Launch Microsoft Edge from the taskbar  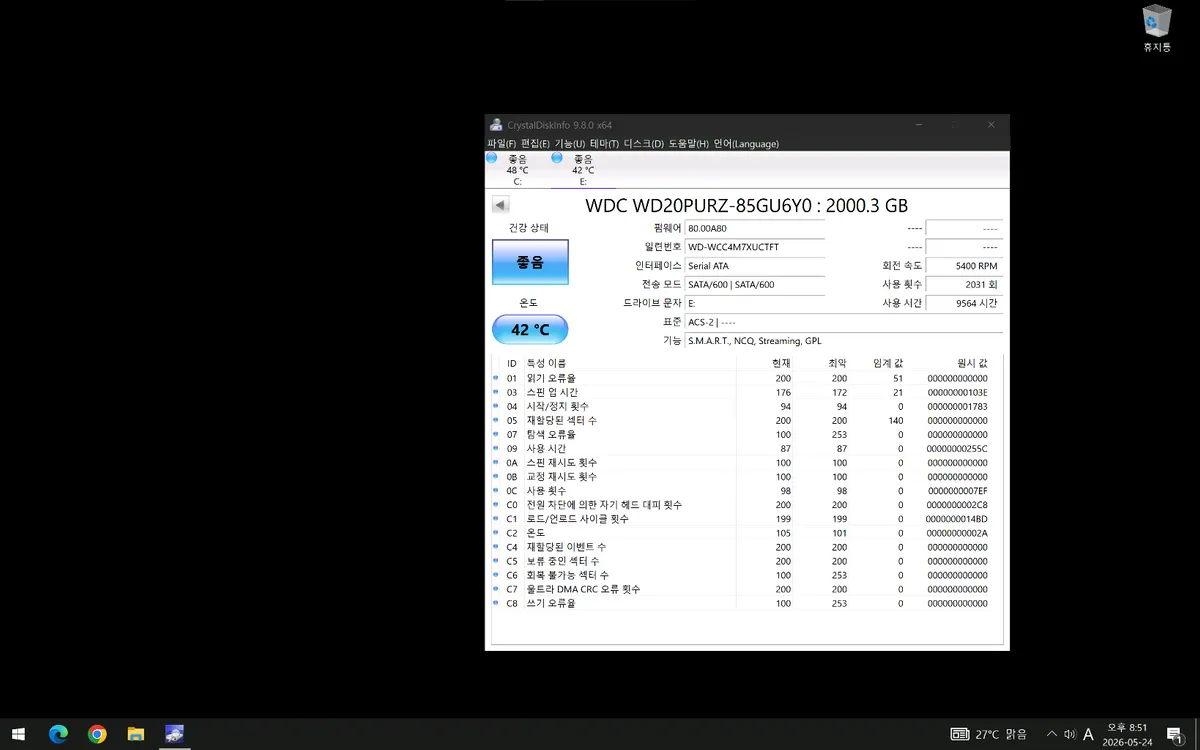[x=58, y=734]
